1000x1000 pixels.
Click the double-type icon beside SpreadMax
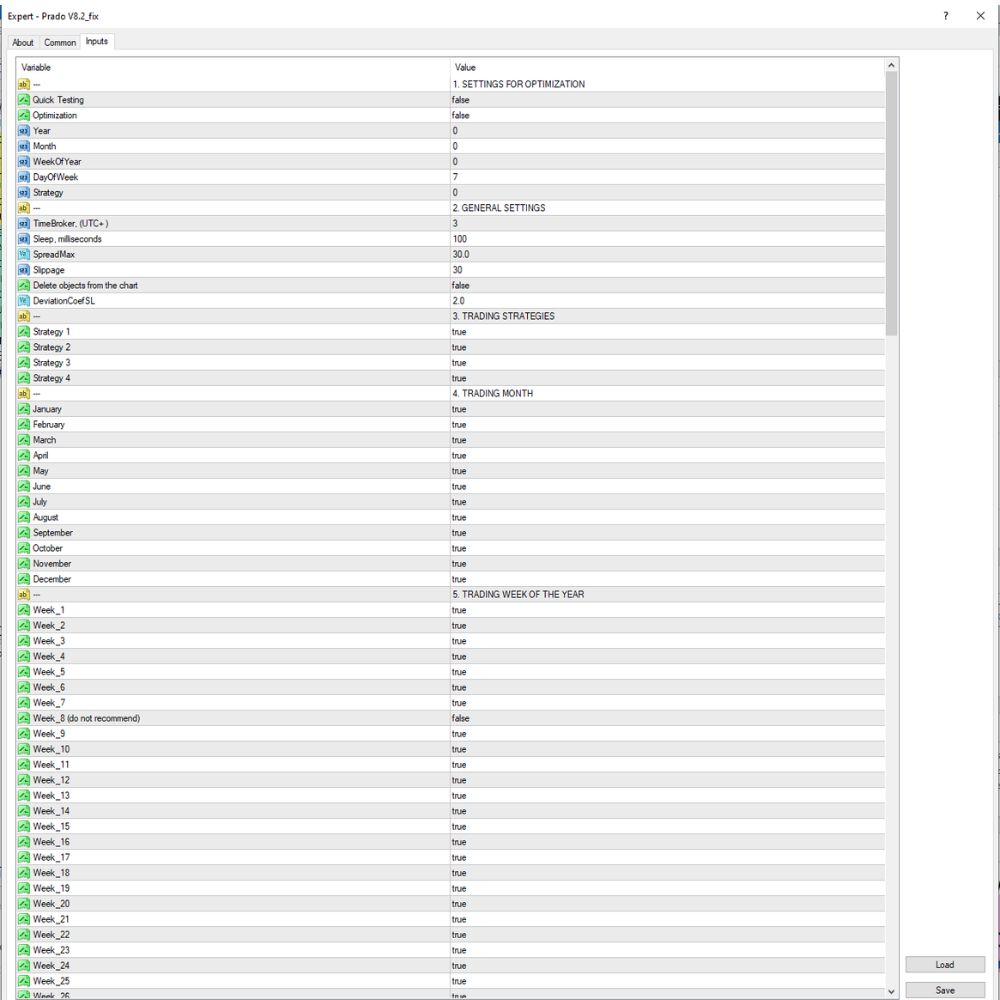(24, 254)
